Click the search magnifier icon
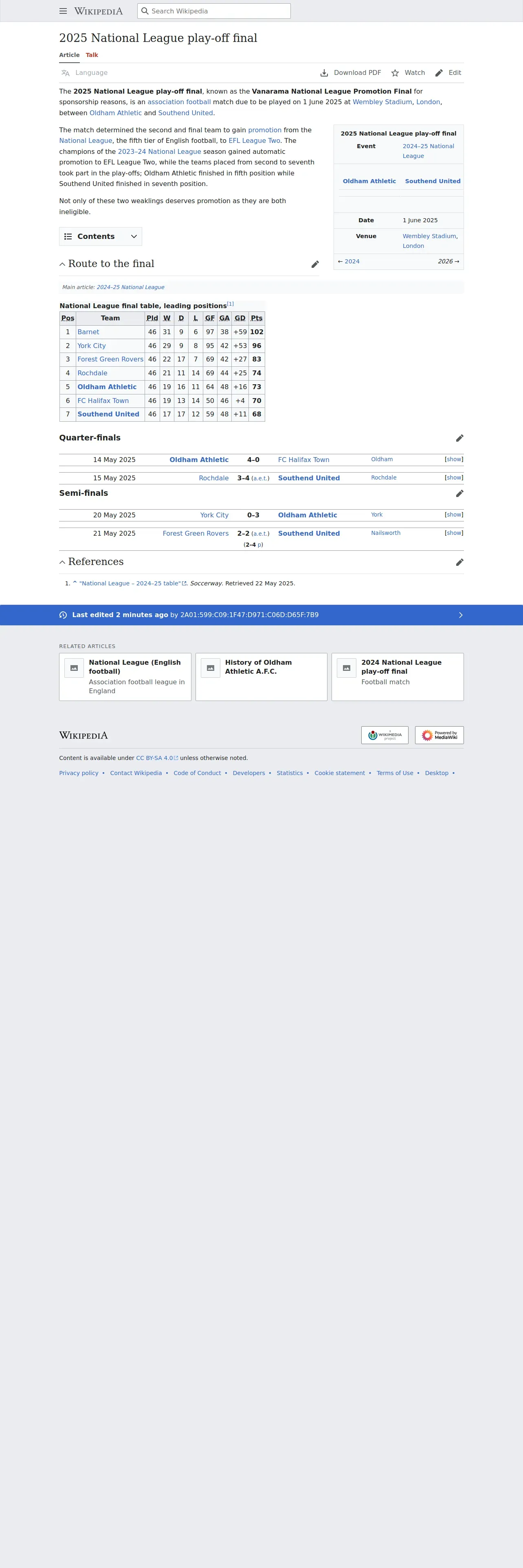 point(145,11)
